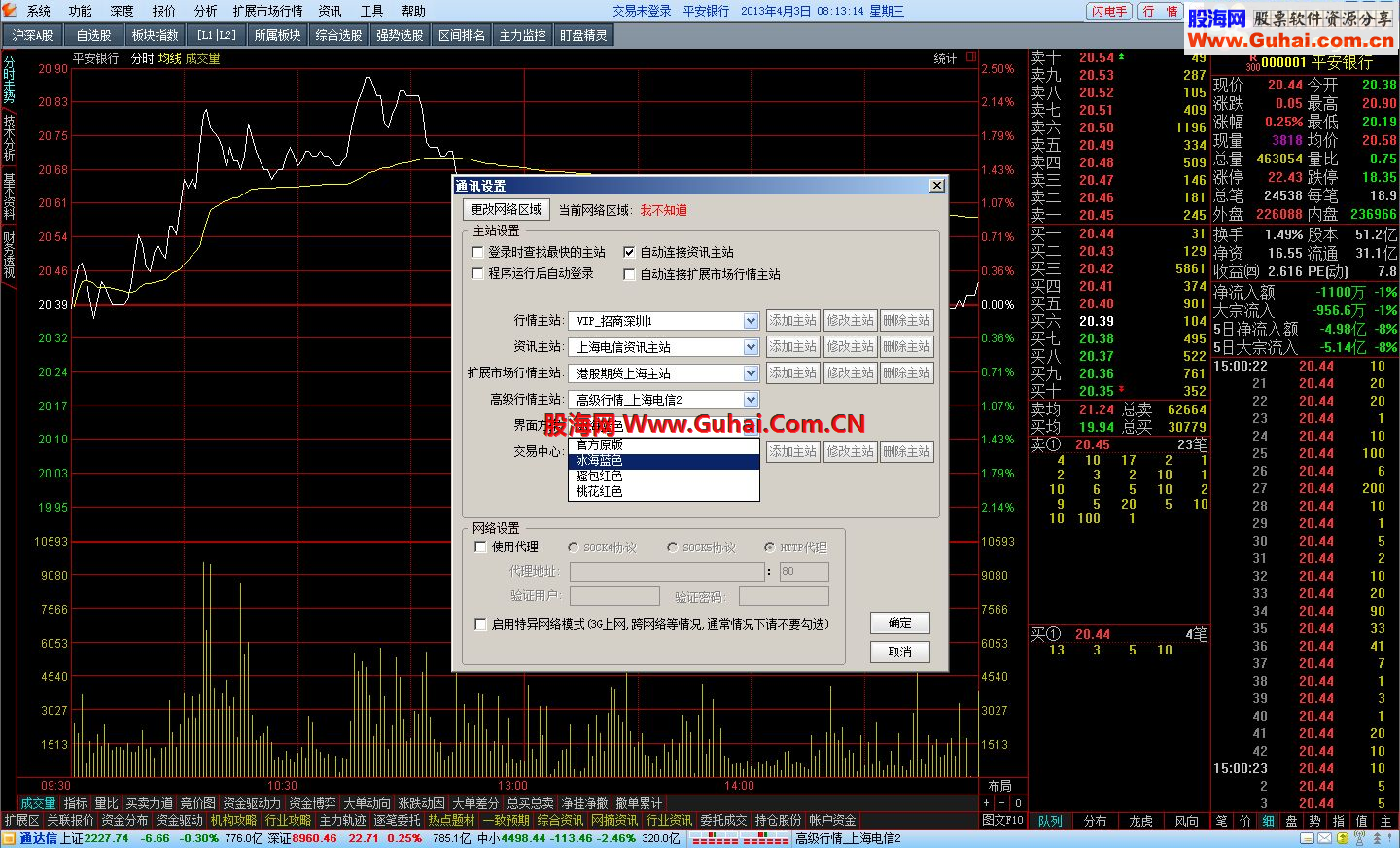Screen dimensions: 1400x848
Task: Click 修改主站 in the 资讯主站 row
Action: click(x=851, y=347)
